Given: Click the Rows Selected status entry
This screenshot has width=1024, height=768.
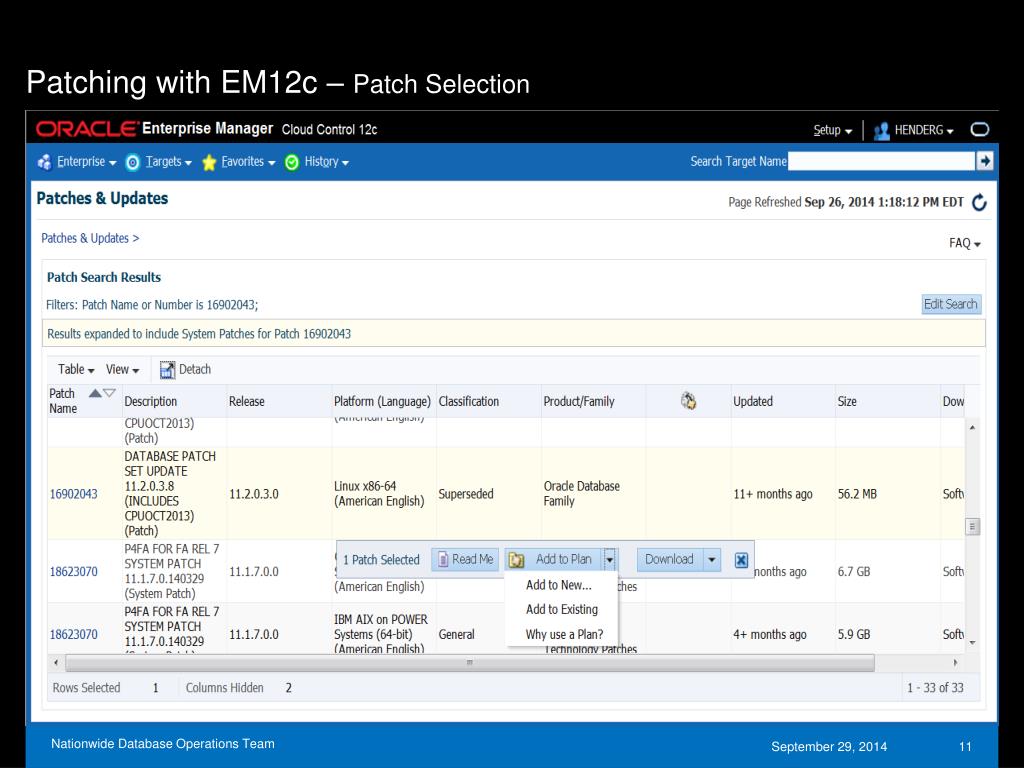Looking at the screenshot, I should tap(106, 688).
